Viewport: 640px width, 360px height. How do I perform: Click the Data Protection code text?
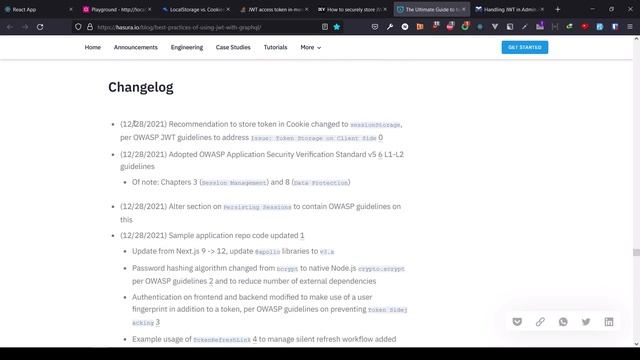[x=320, y=183]
